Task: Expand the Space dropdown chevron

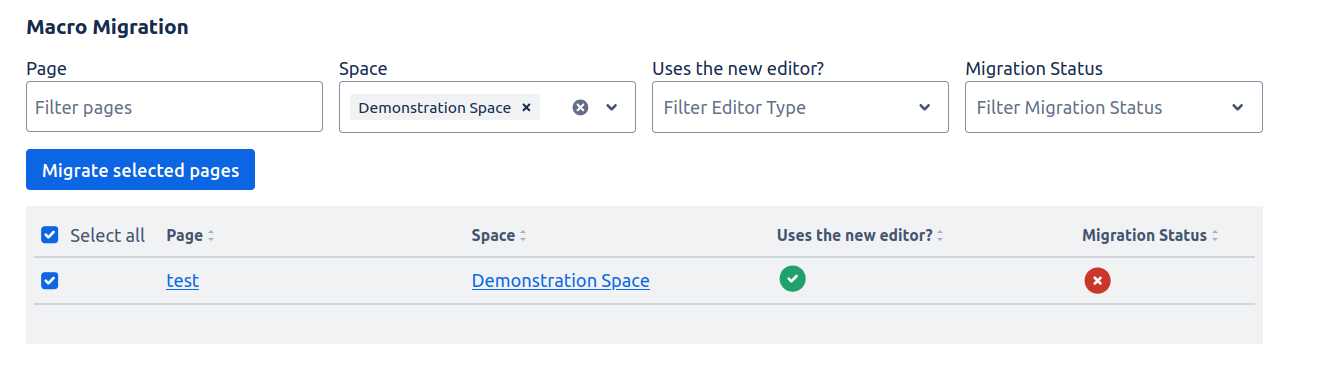Action: point(612,107)
